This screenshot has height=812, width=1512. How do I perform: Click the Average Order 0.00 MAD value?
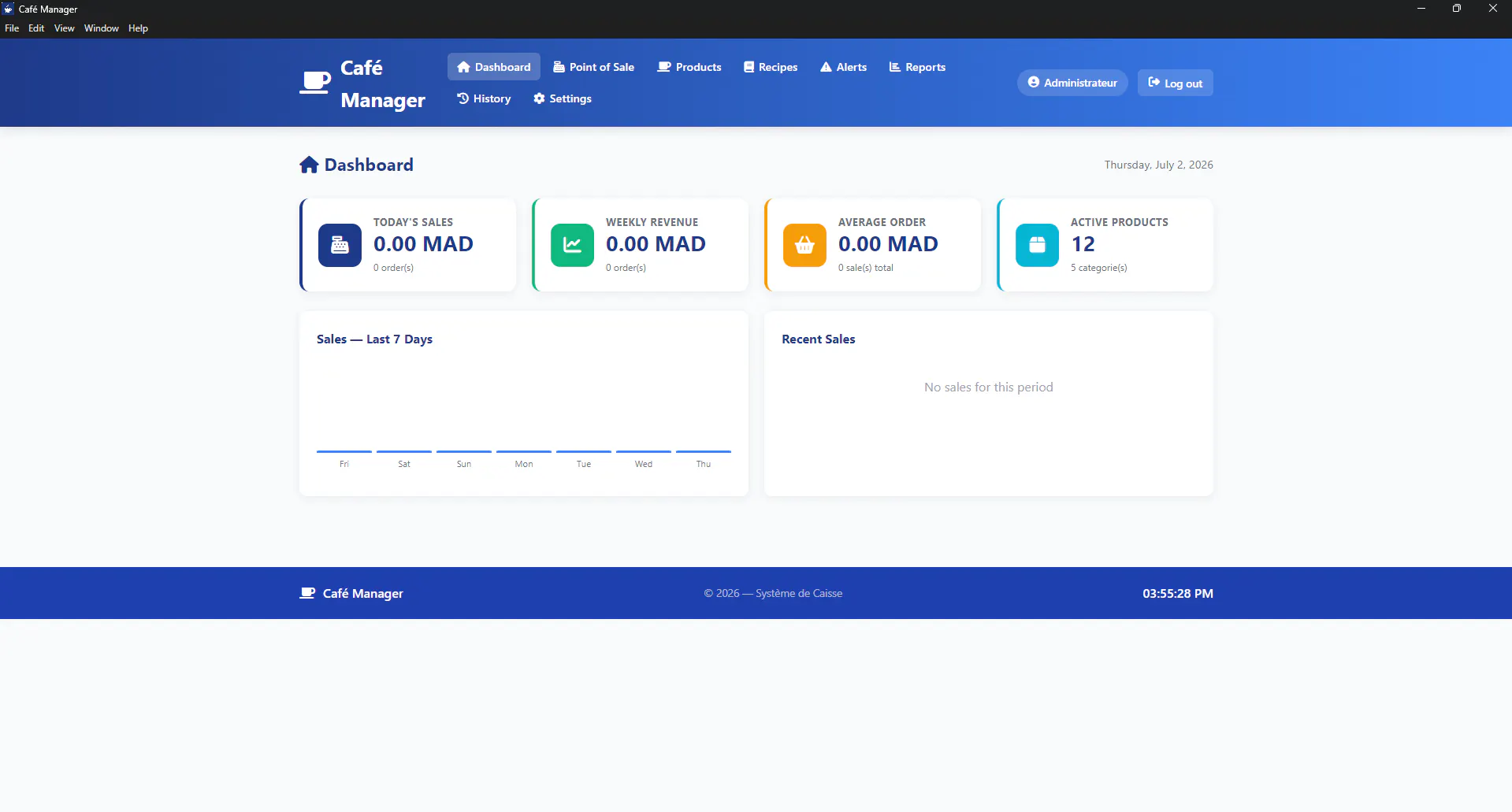click(x=888, y=244)
